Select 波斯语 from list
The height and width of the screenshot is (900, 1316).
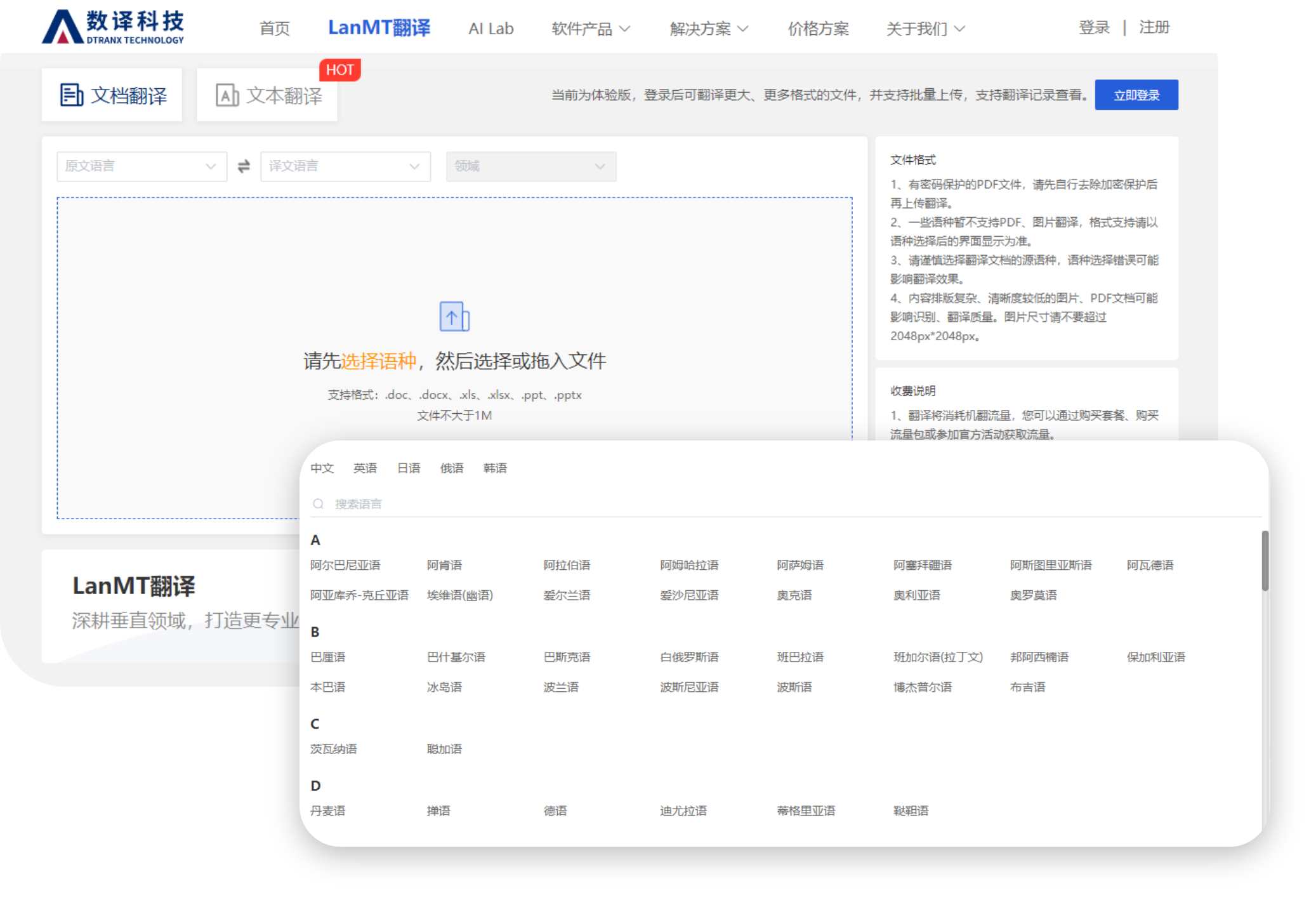point(794,687)
